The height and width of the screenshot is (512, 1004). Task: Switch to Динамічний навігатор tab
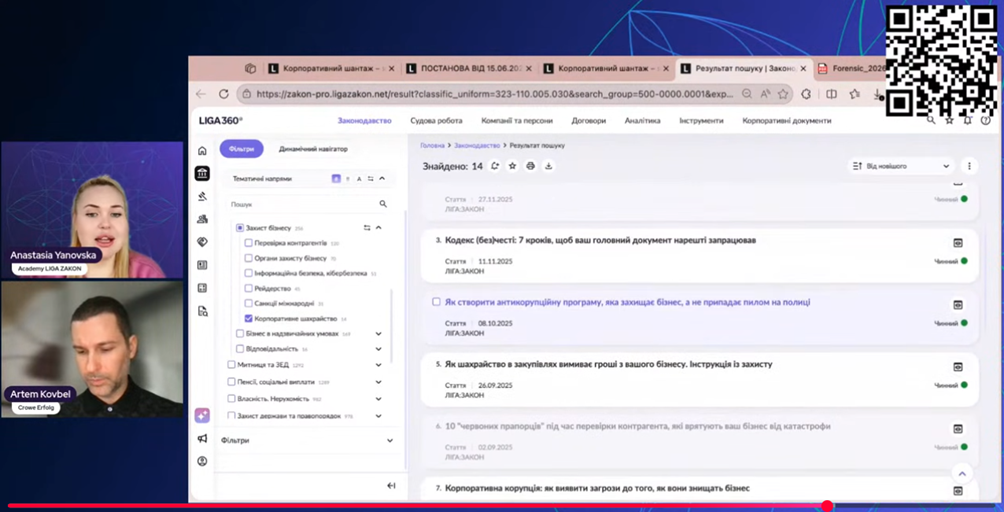[x=313, y=148]
